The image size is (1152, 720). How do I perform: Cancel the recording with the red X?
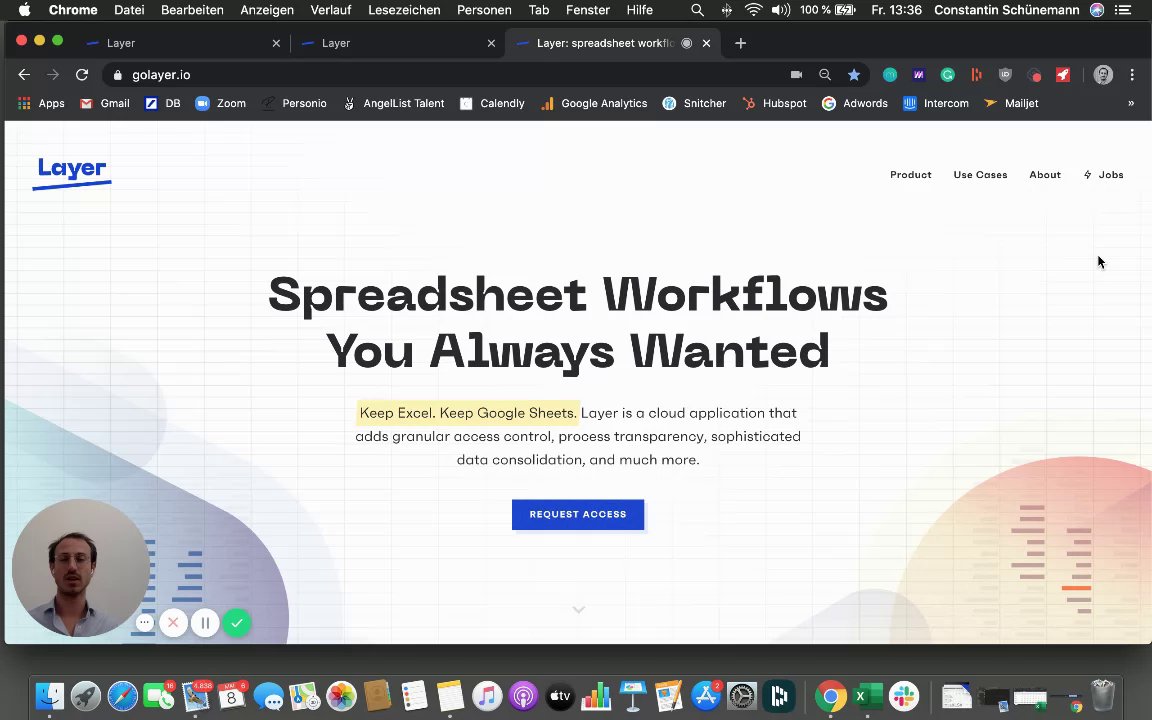coord(173,623)
